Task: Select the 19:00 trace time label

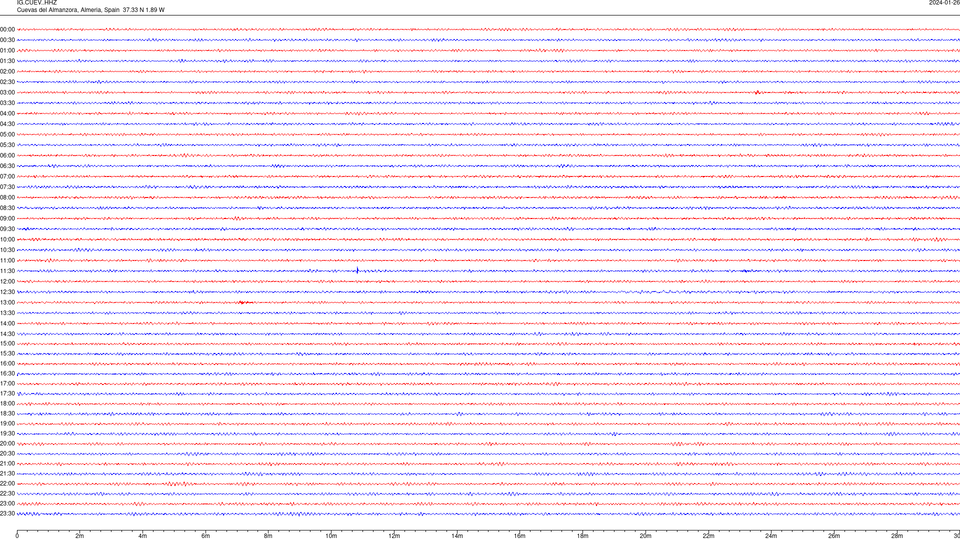Action: tap(7, 424)
